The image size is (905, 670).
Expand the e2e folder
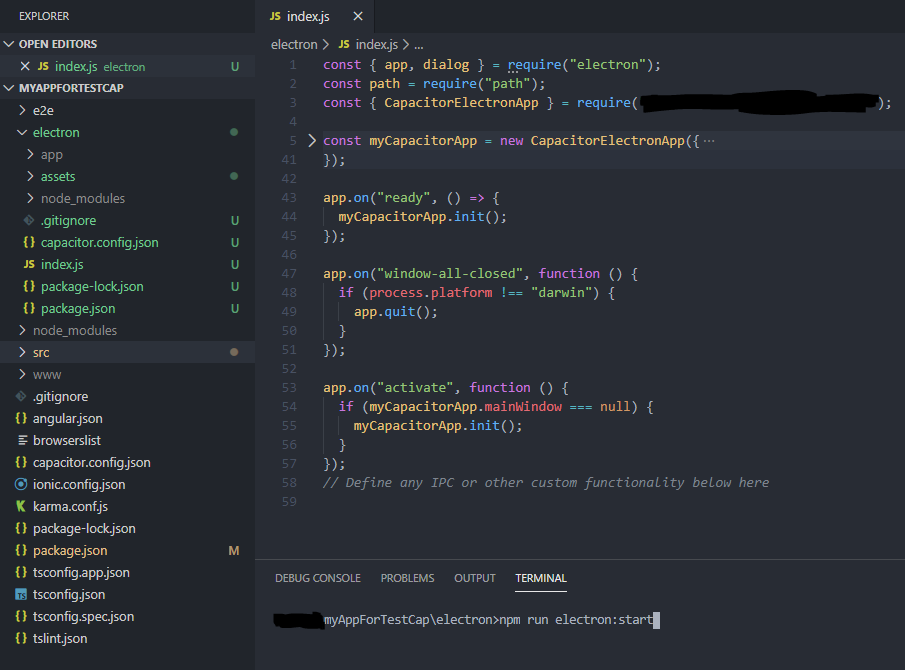click(x=23, y=110)
